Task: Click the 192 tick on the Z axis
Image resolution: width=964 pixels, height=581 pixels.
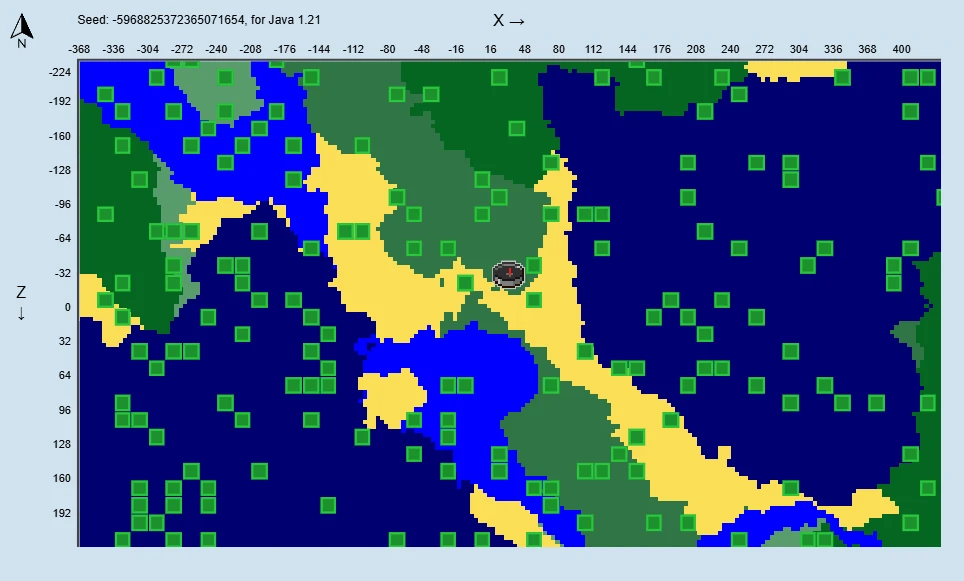Action: [61, 513]
